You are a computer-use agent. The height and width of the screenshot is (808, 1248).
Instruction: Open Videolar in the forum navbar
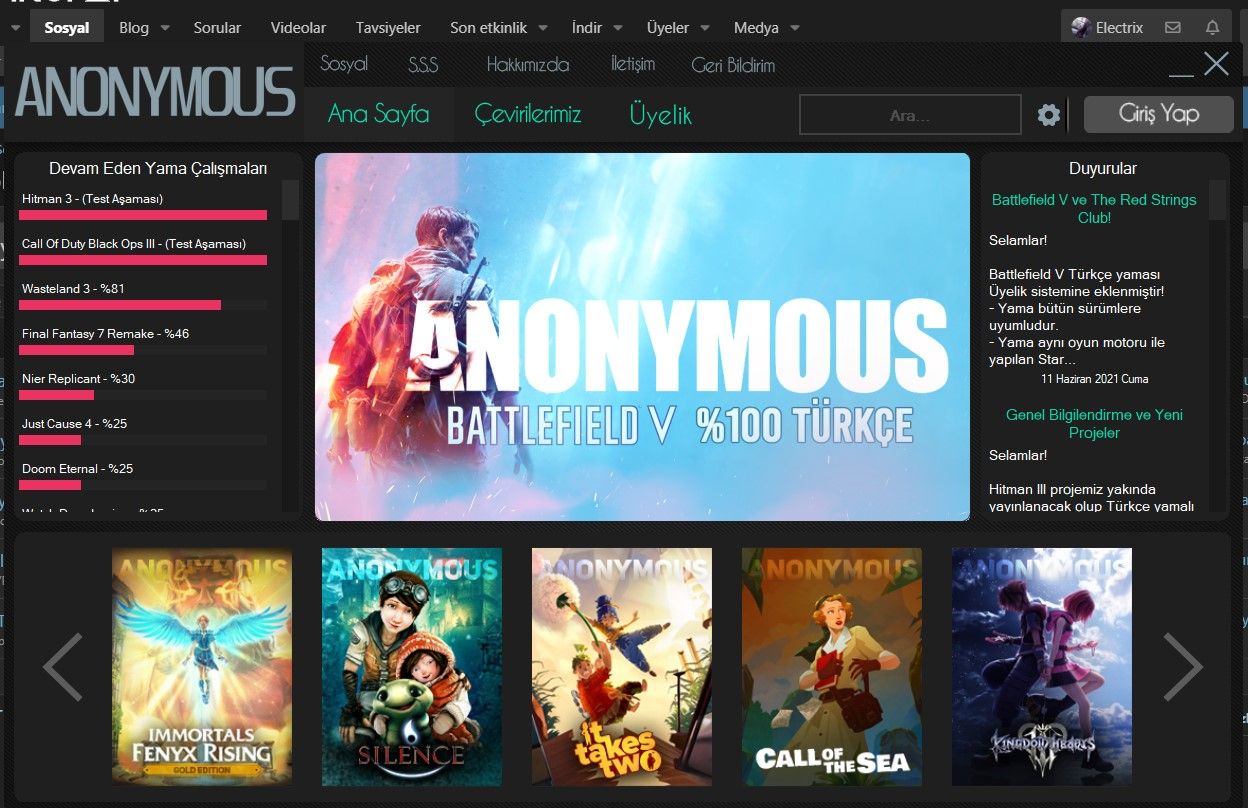[298, 28]
